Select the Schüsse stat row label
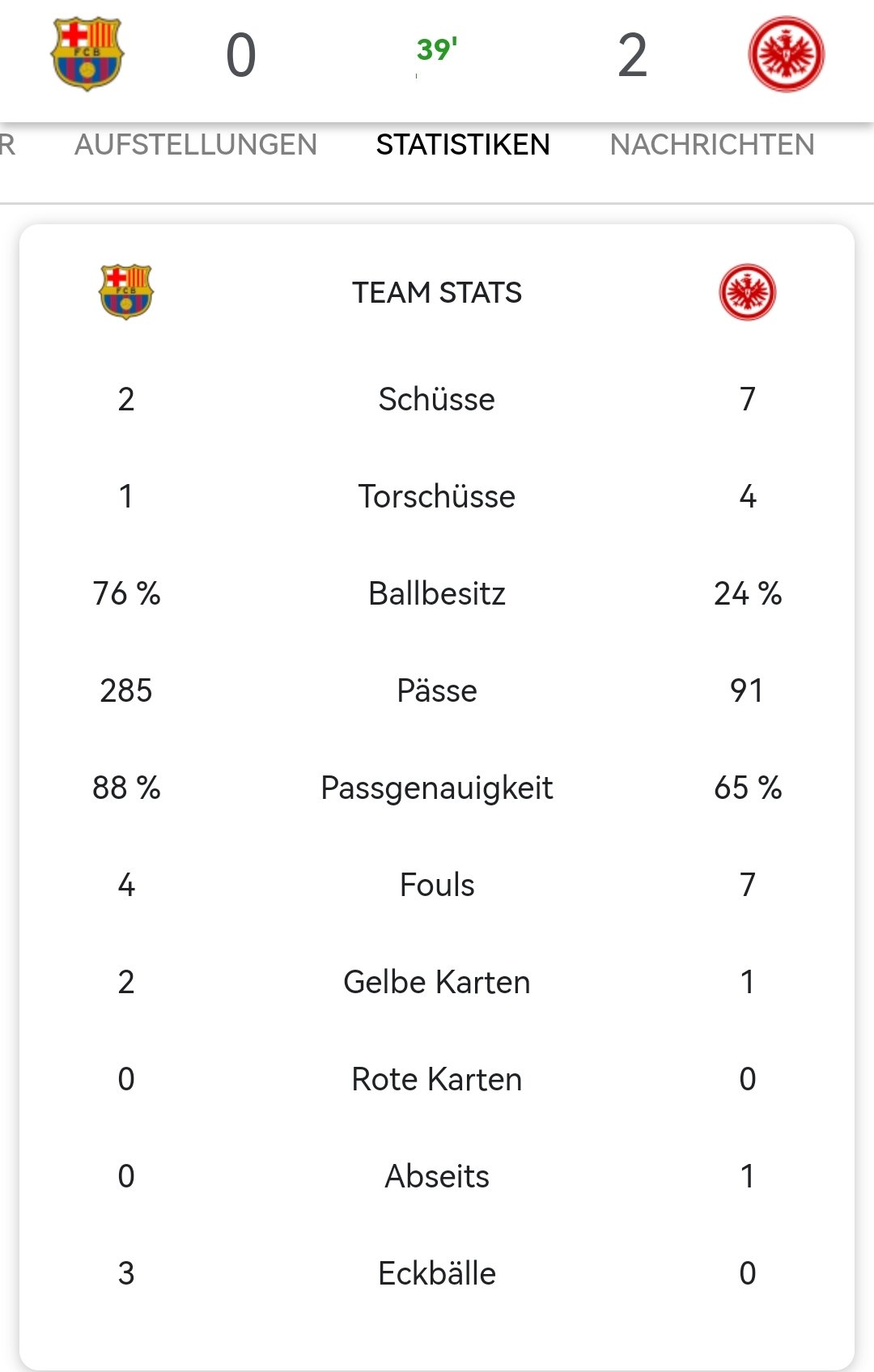This screenshot has width=874, height=1372. [x=437, y=399]
